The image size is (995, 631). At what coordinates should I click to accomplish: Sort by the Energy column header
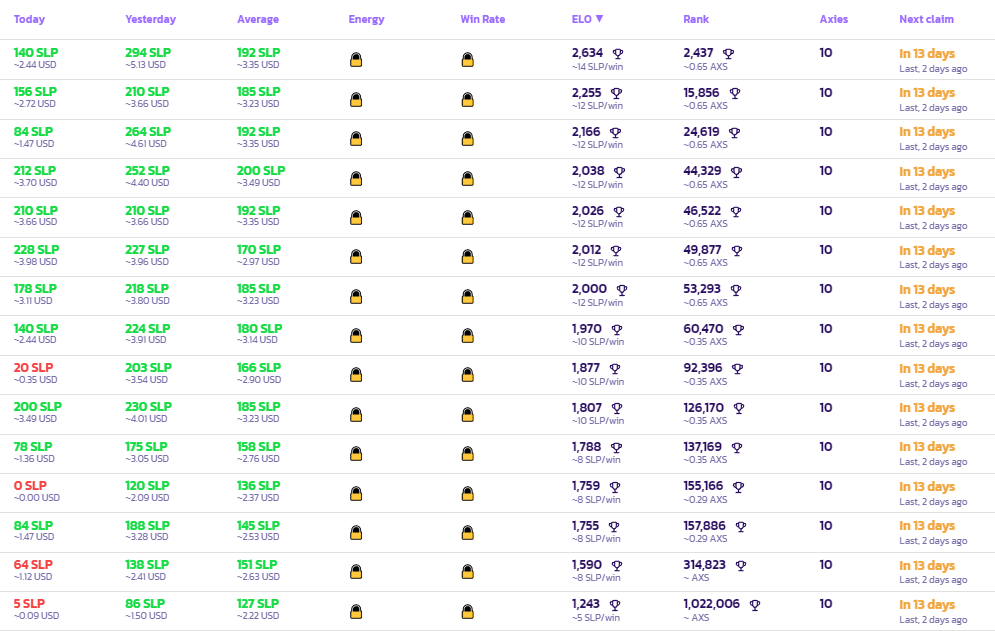(x=366, y=19)
